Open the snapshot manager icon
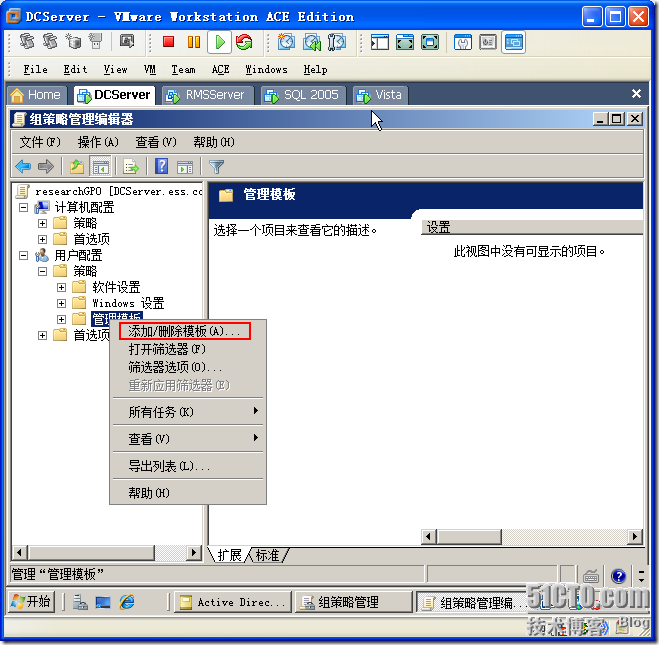This screenshot has height=645, width=659. [x=337, y=42]
